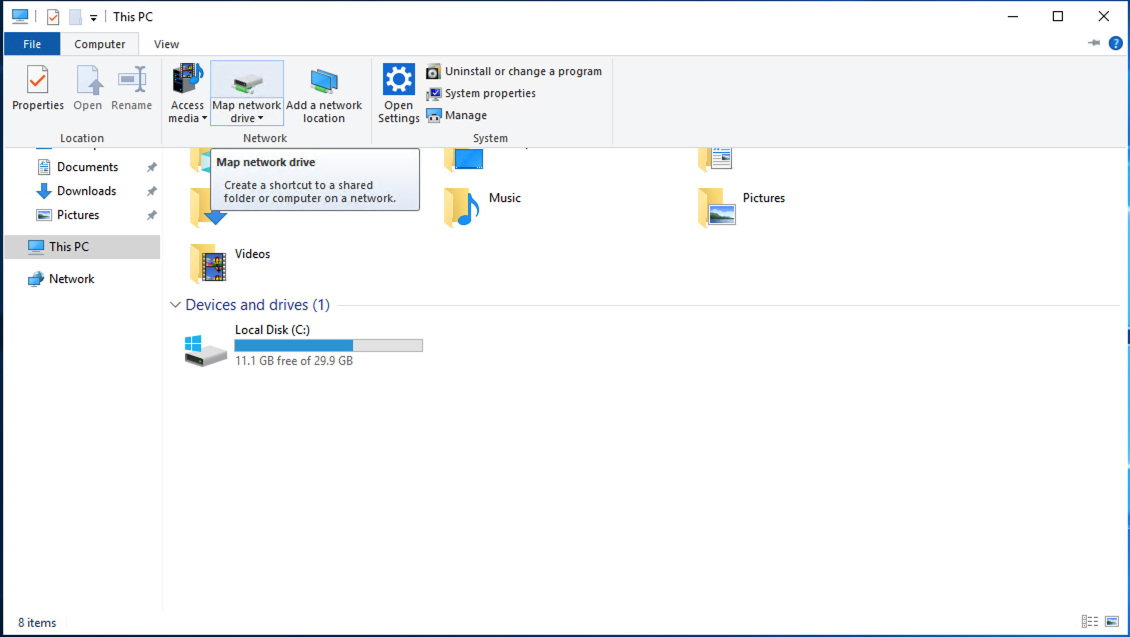Open the Customize Quick Access Toolbar dropdown arrow
1130x637 pixels.
94,17
